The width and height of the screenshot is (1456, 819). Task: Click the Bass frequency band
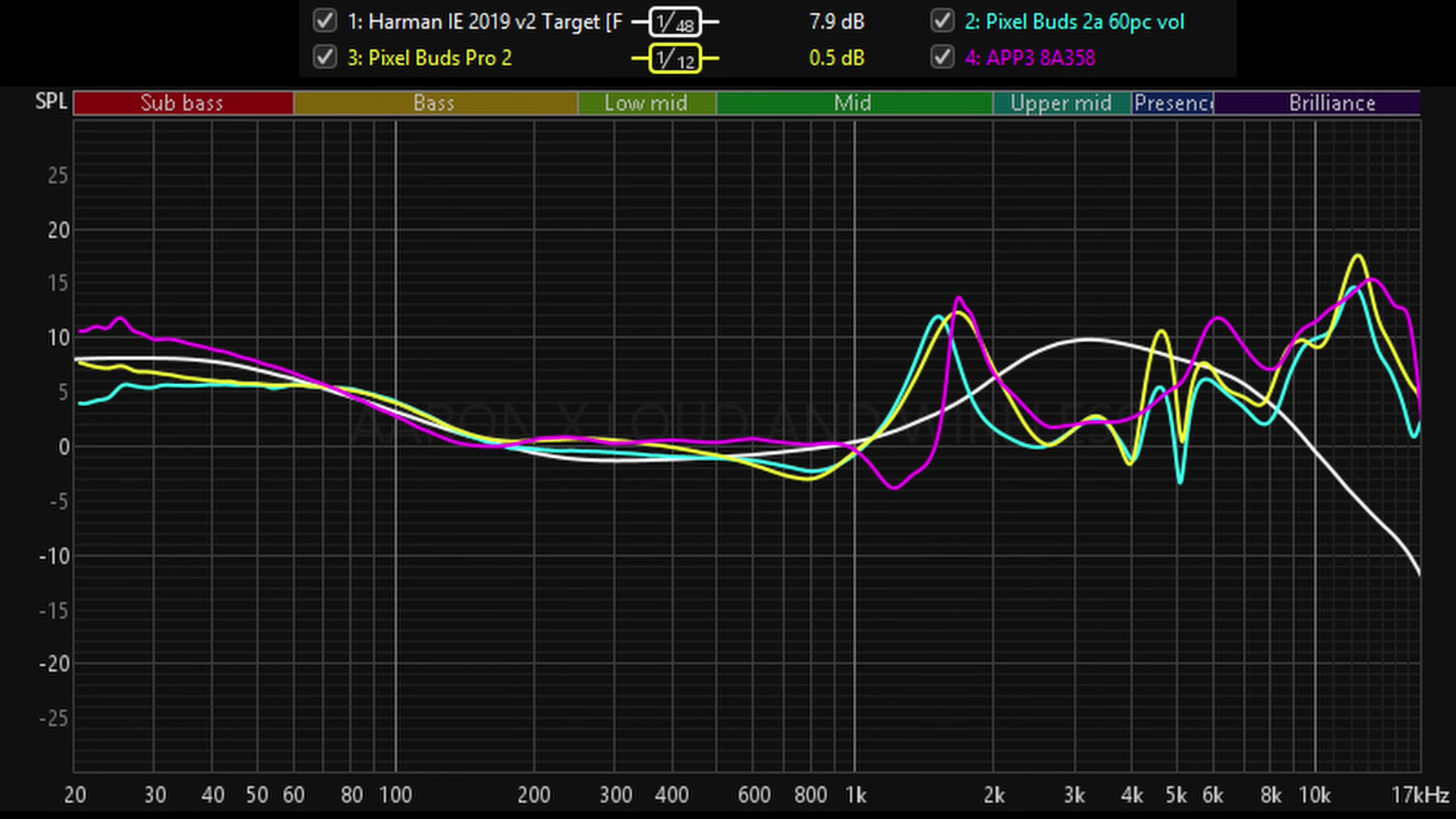pyautogui.click(x=435, y=102)
